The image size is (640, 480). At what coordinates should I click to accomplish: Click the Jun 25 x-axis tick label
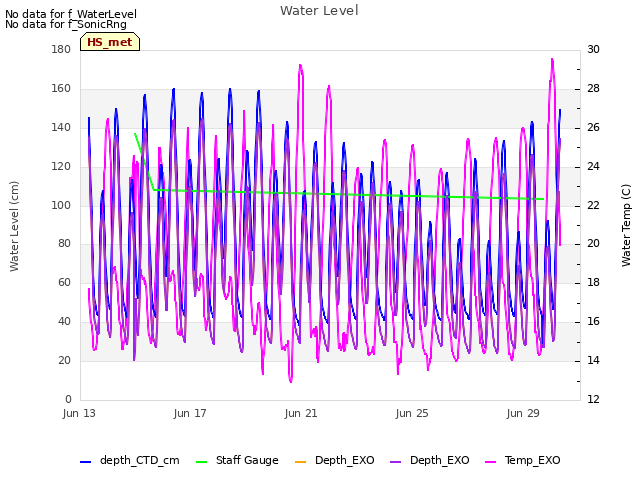pyautogui.click(x=412, y=413)
